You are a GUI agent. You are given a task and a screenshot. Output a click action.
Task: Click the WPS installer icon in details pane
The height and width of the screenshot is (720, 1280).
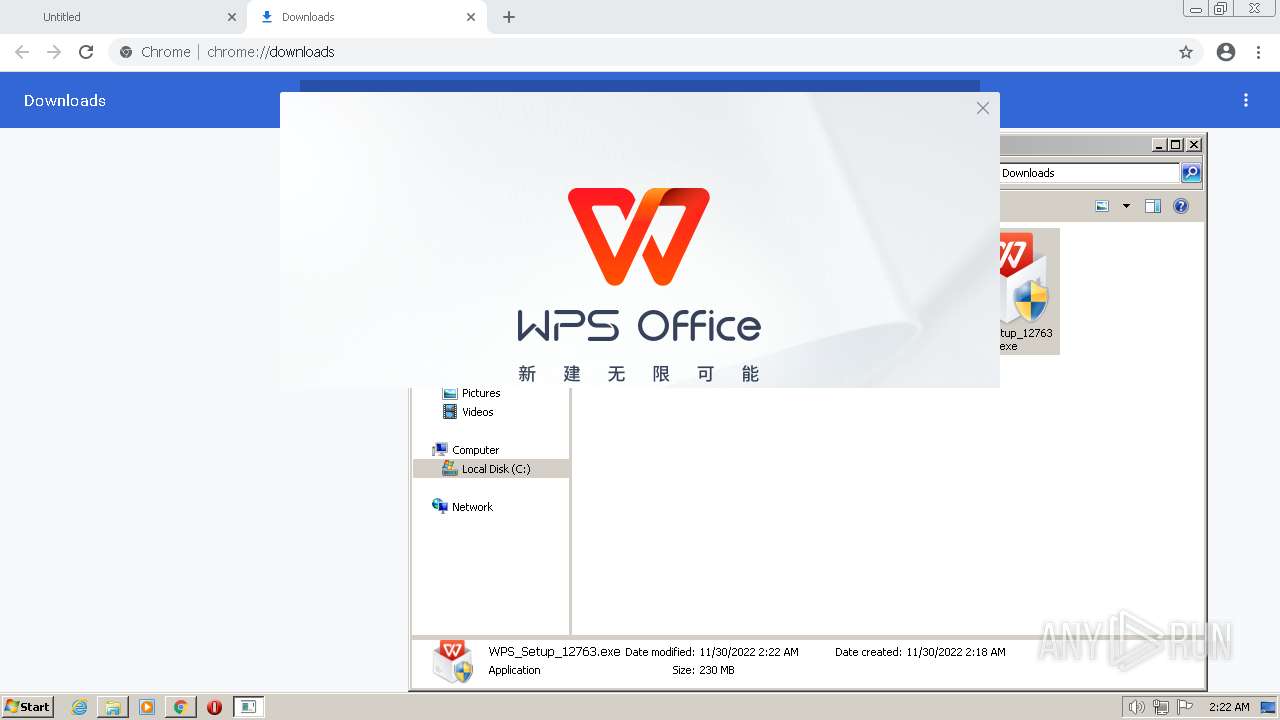pyautogui.click(x=453, y=661)
